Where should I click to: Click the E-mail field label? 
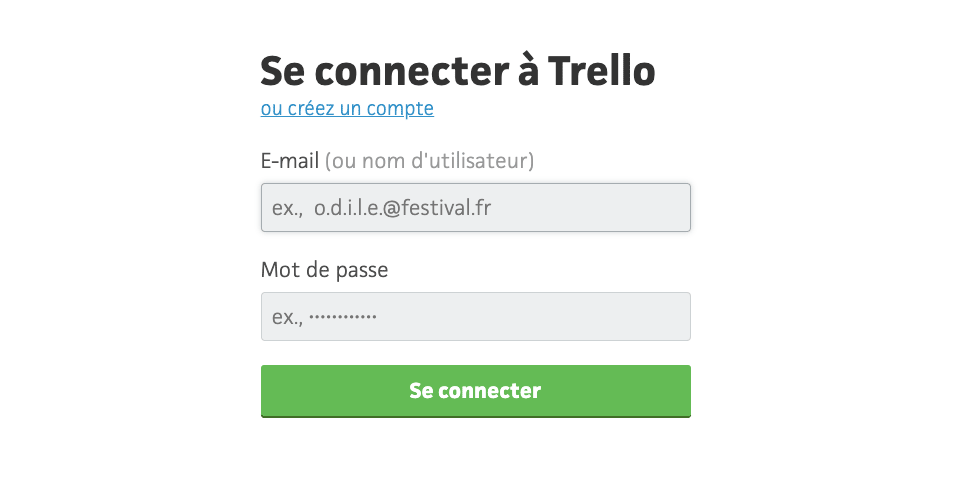click(x=290, y=161)
